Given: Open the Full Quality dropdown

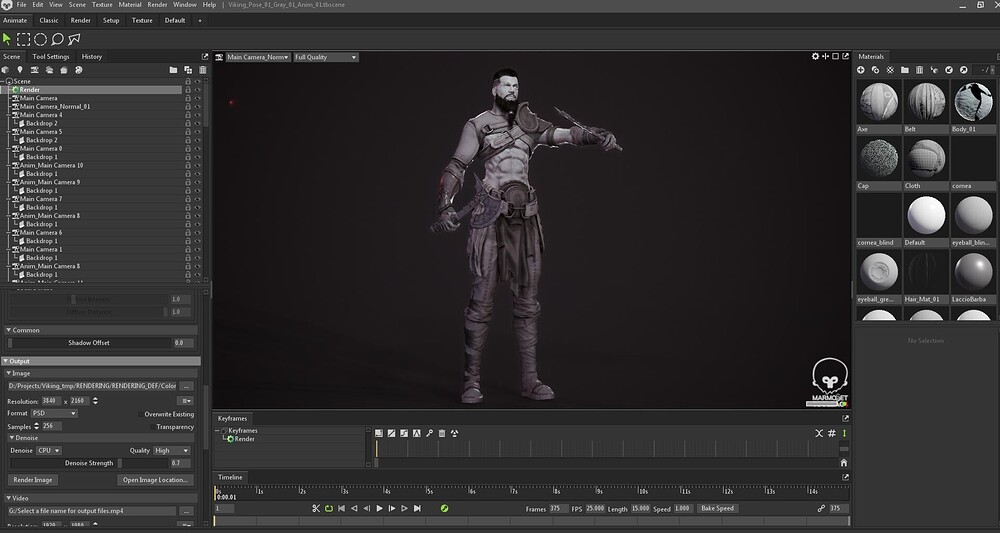Looking at the screenshot, I should tap(325, 57).
